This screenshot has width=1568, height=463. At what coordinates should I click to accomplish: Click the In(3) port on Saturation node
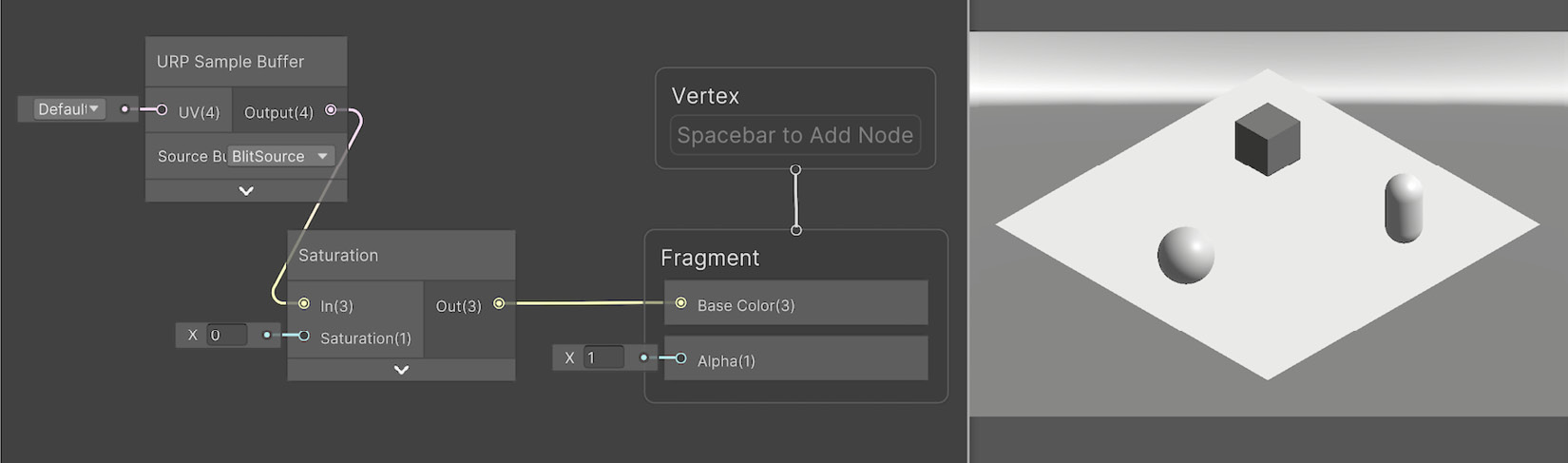pos(304,303)
